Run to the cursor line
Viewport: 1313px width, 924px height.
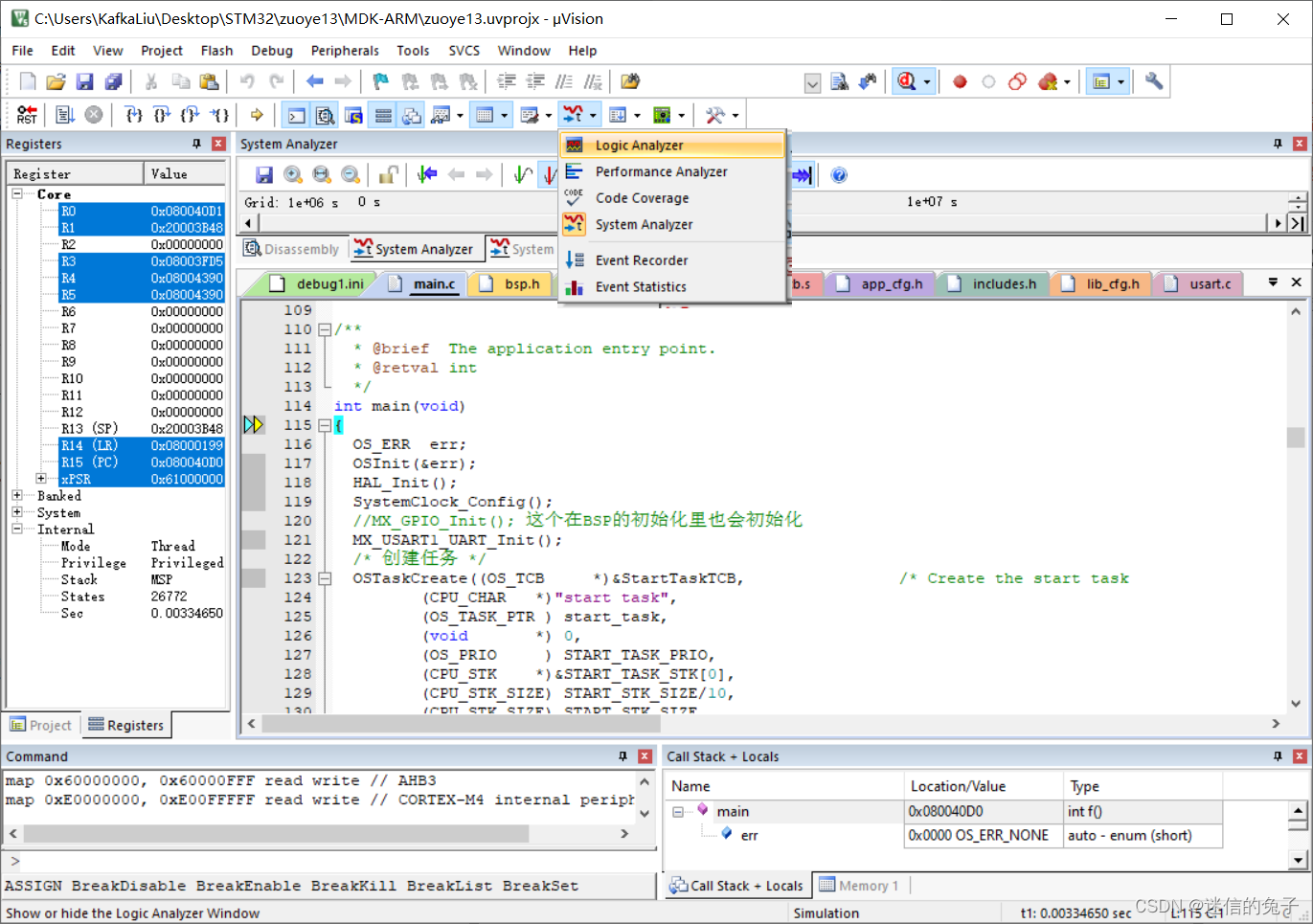220,116
